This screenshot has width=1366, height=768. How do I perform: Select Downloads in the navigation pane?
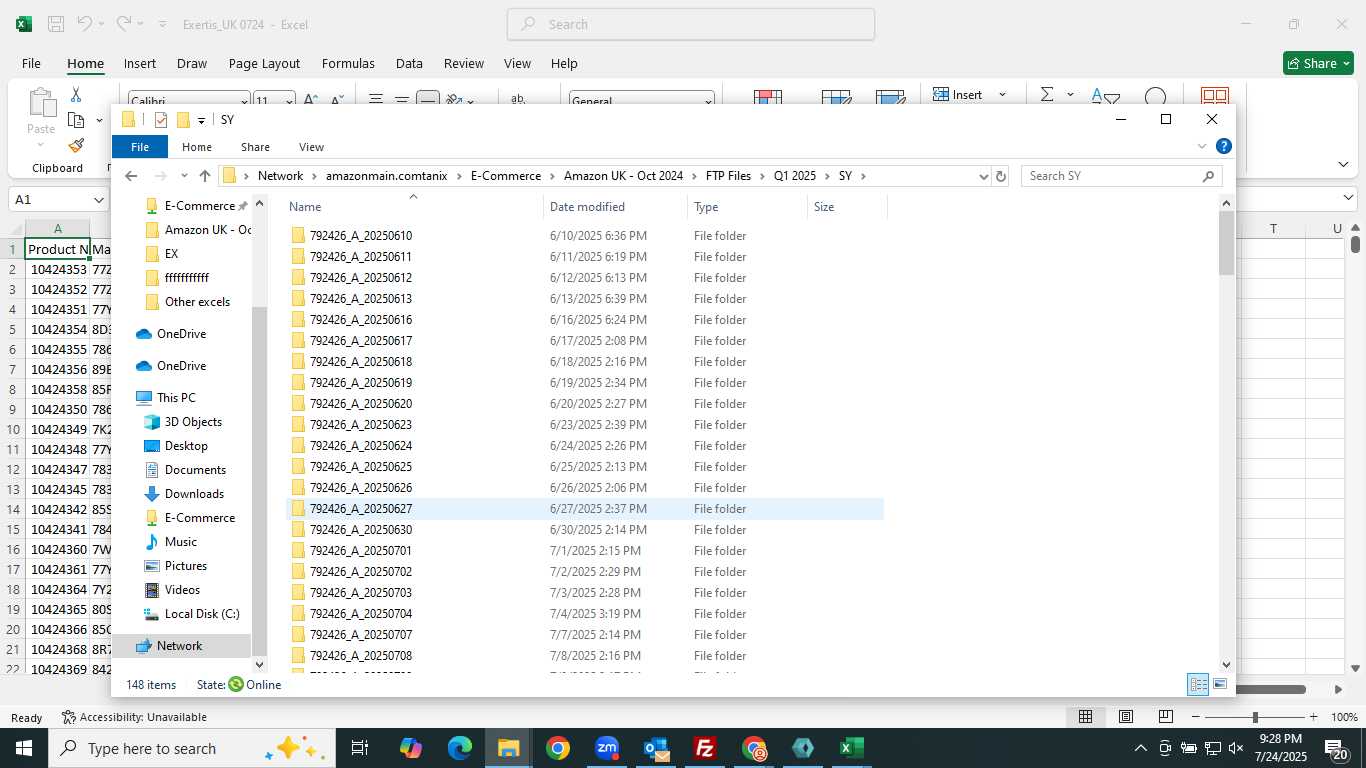point(194,494)
